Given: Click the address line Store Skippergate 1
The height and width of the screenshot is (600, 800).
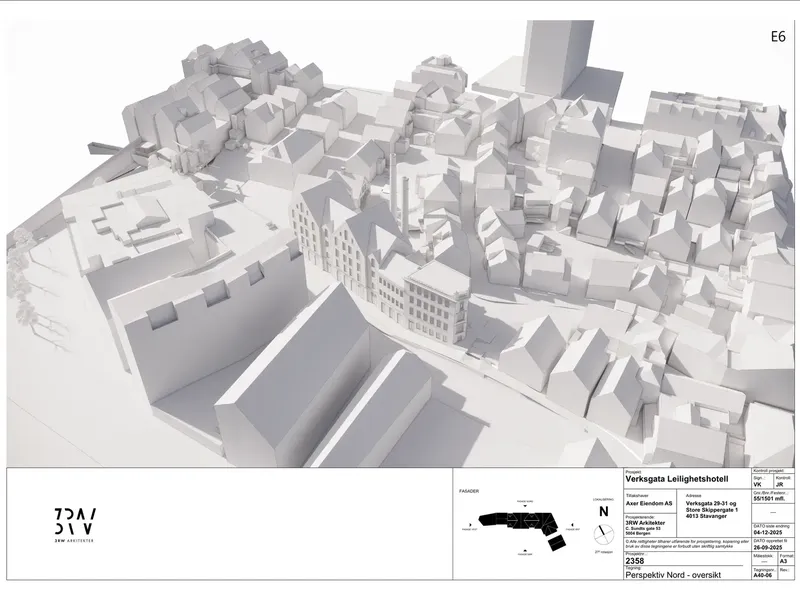Looking at the screenshot, I should pos(712,510).
